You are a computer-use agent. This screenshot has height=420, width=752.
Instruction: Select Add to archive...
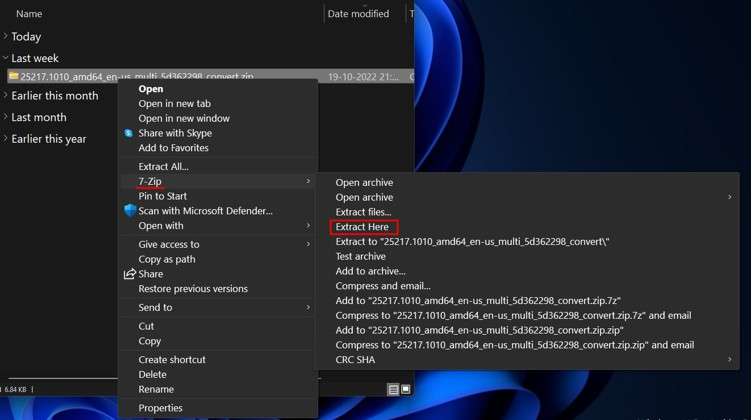370,271
